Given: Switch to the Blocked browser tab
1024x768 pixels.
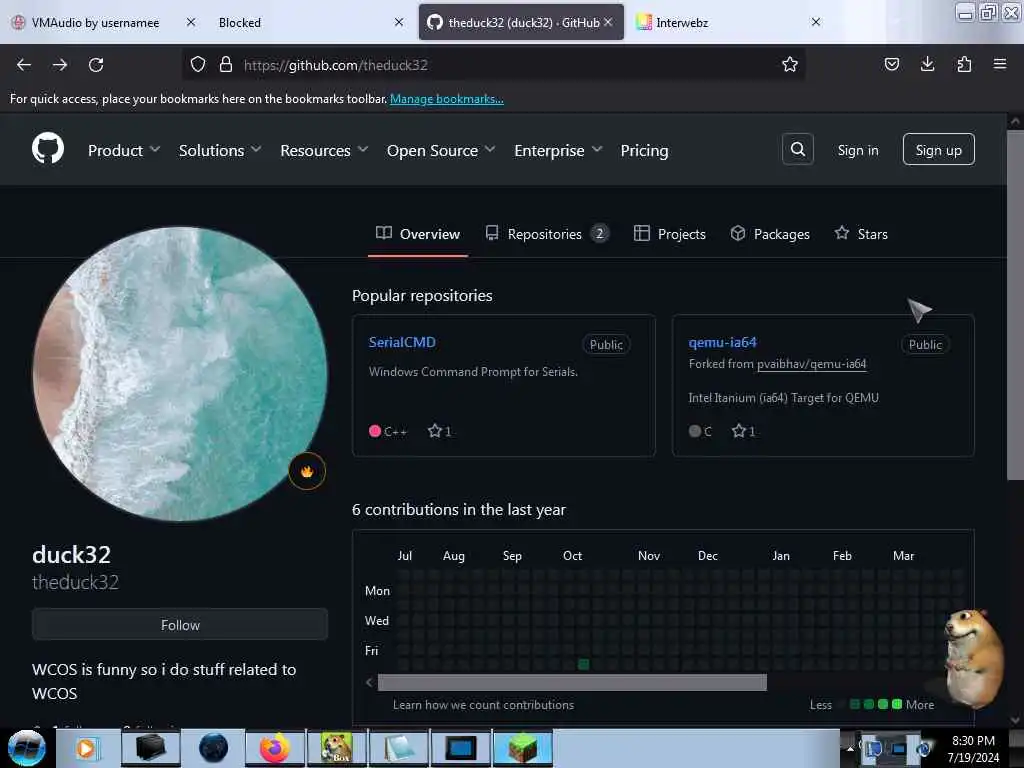Looking at the screenshot, I should 240,22.
